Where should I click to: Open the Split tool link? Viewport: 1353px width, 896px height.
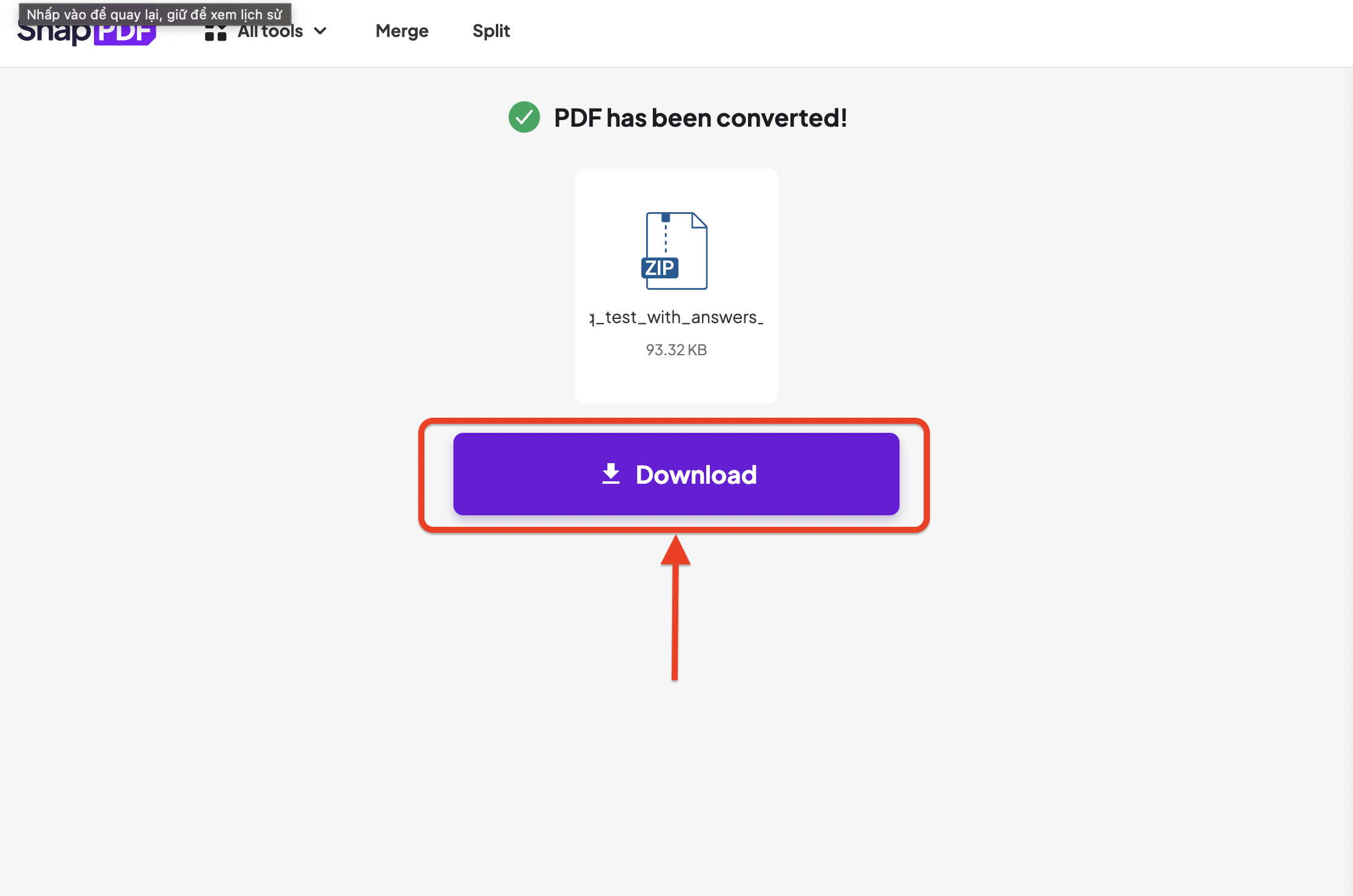(491, 31)
